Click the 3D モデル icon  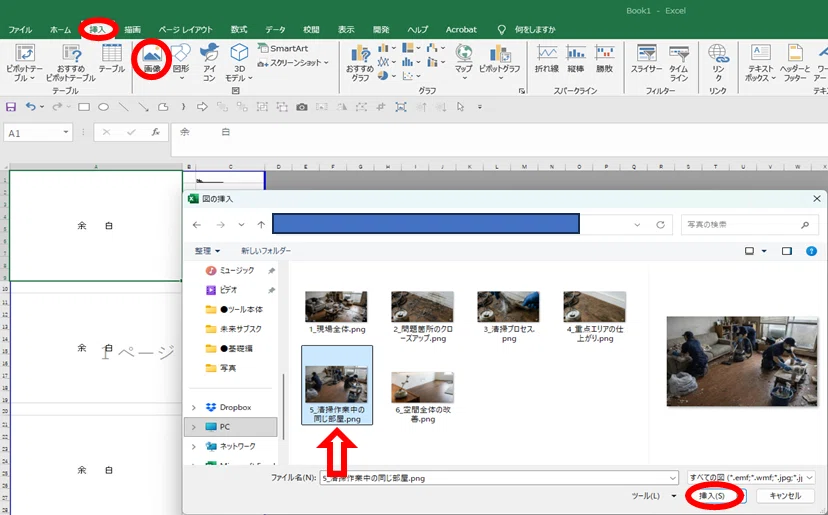coord(239,53)
